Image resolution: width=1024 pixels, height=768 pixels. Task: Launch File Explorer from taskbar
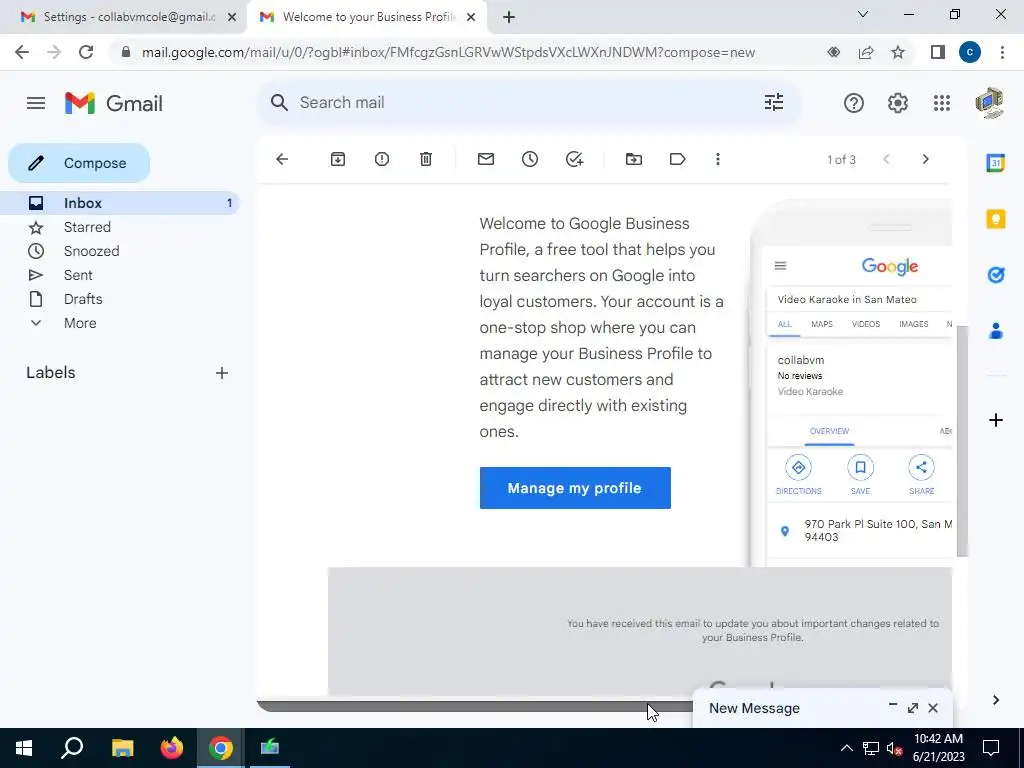tap(122, 748)
